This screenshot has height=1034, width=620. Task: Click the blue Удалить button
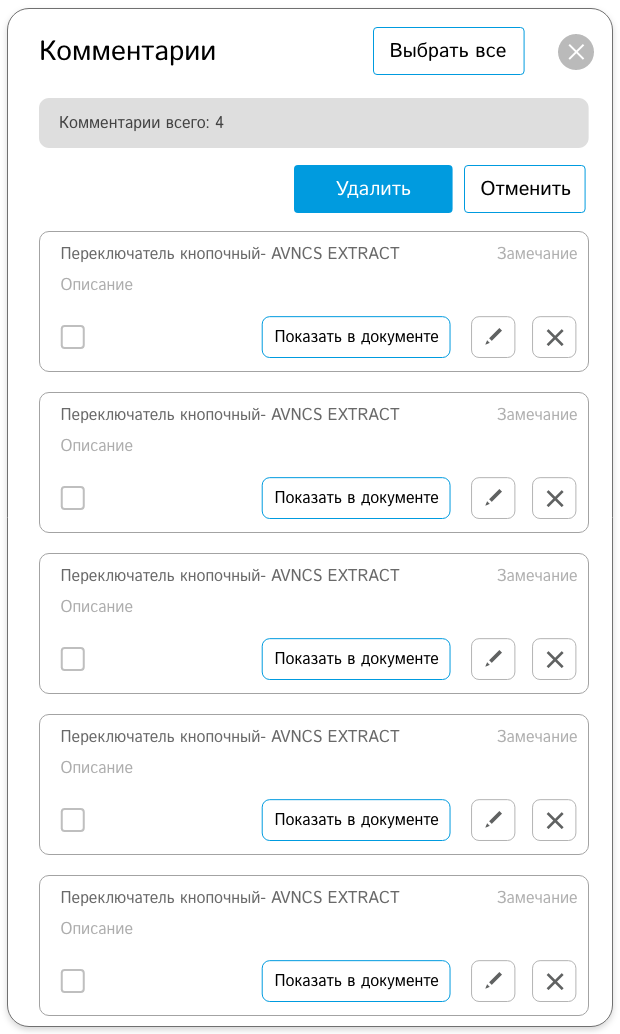coord(373,189)
